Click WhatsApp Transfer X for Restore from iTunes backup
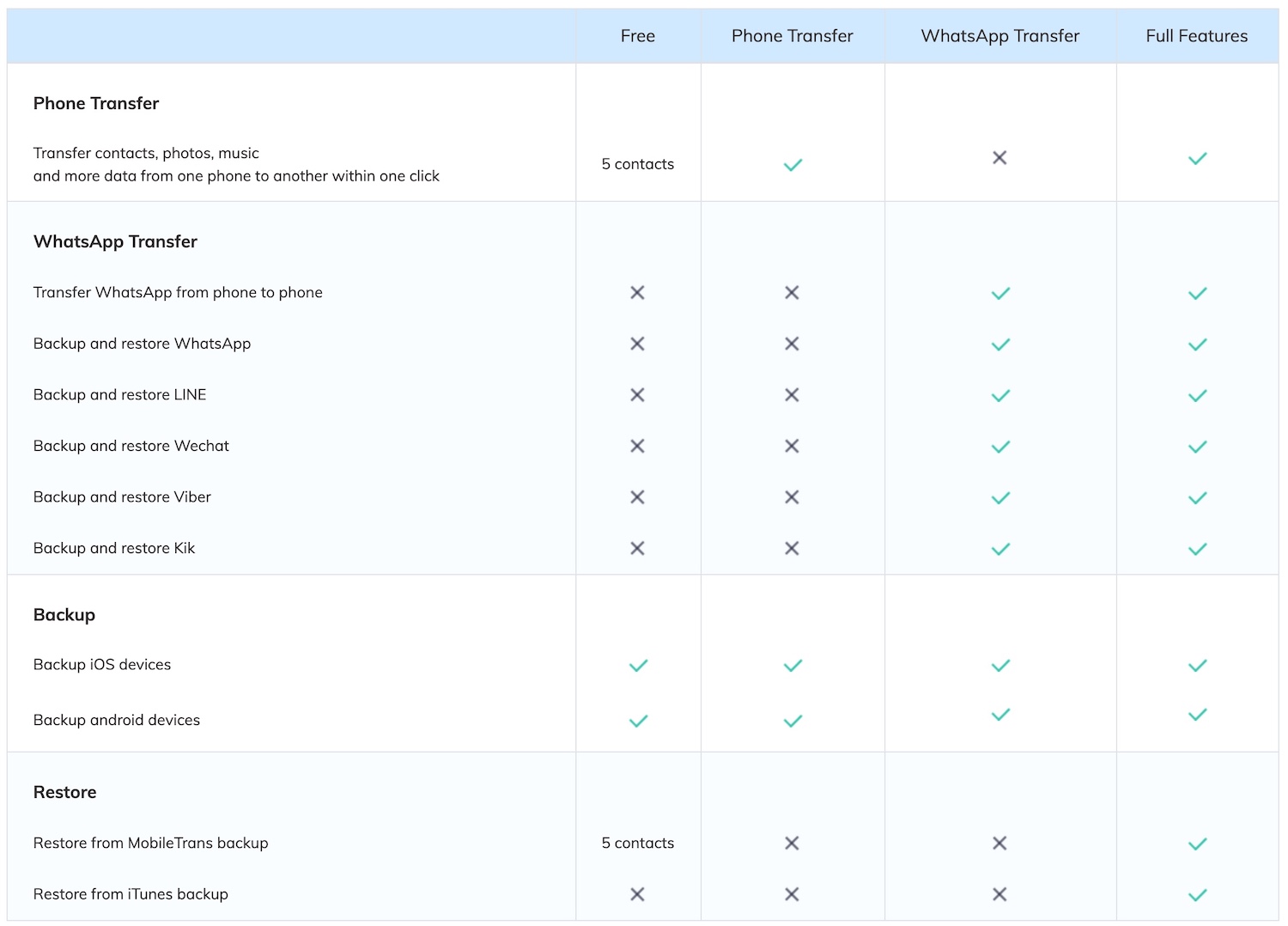The height and width of the screenshot is (926, 1288). coord(999,895)
